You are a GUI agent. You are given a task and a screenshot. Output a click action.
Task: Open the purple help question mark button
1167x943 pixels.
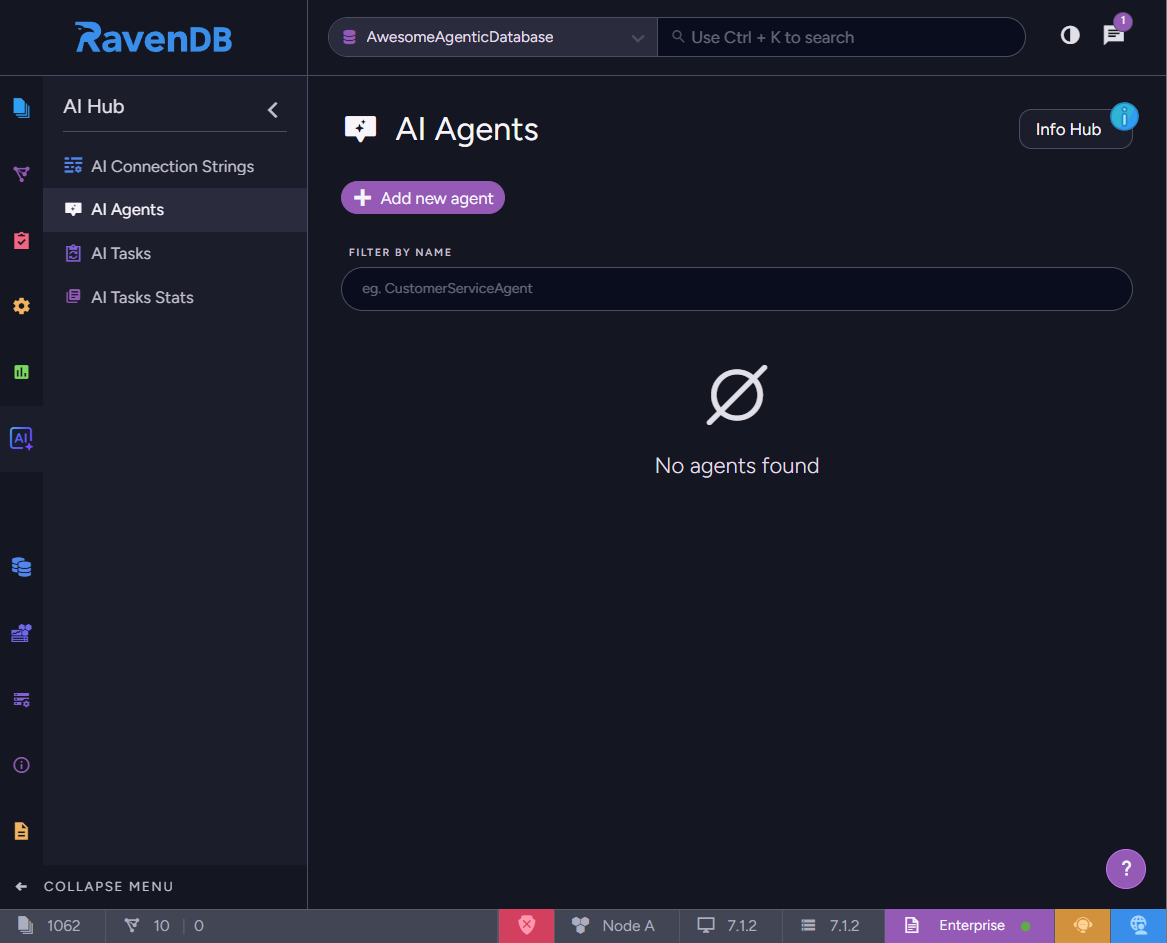(1125, 869)
